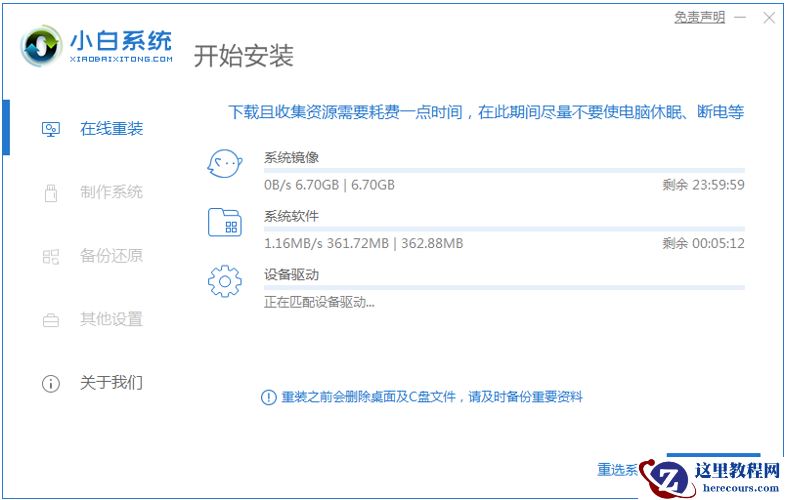Click the 系统镜像 download progress bar
This screenshot has height=500, width=785.
504,171
